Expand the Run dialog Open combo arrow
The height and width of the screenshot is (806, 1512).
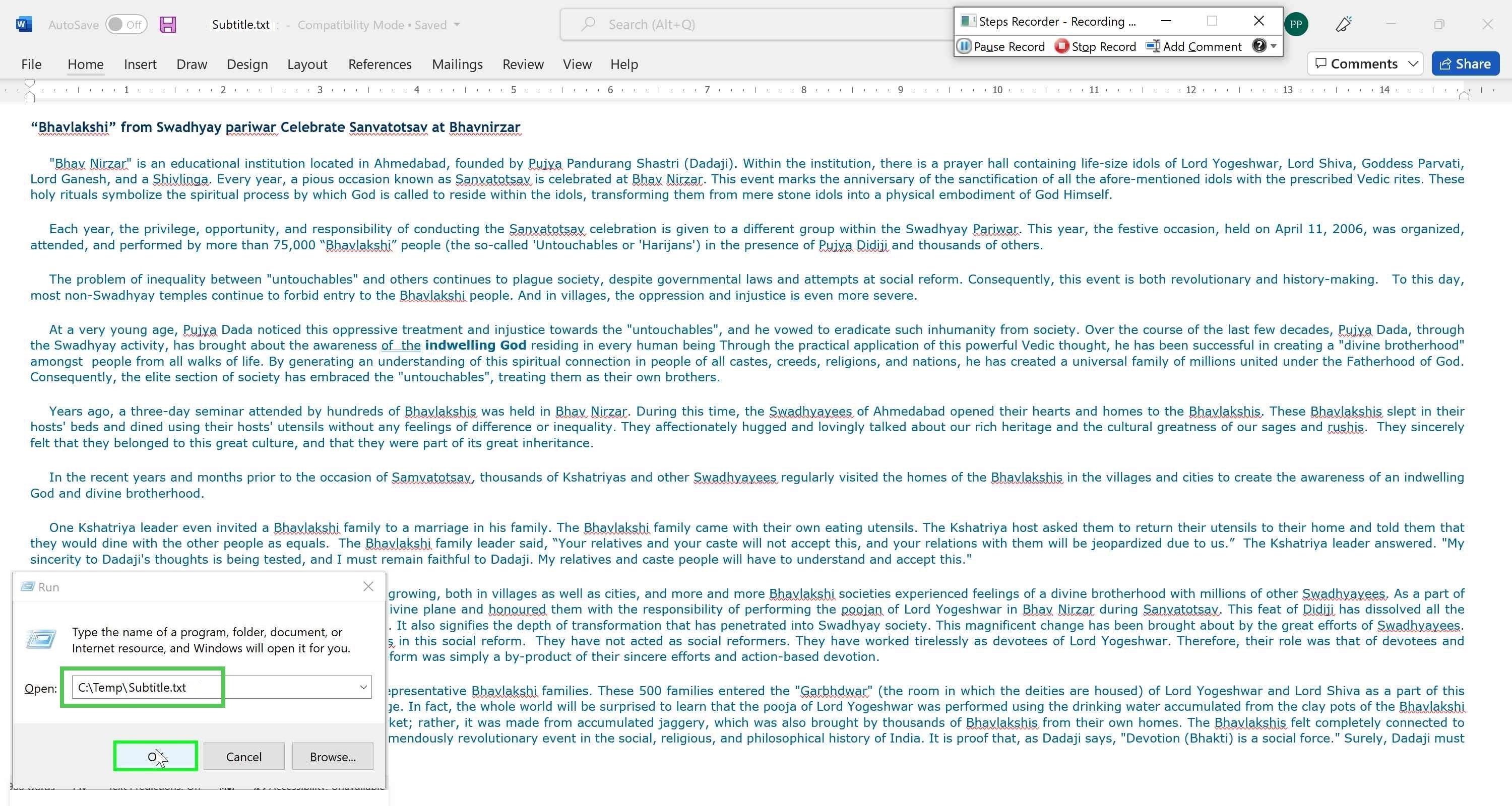363,687
